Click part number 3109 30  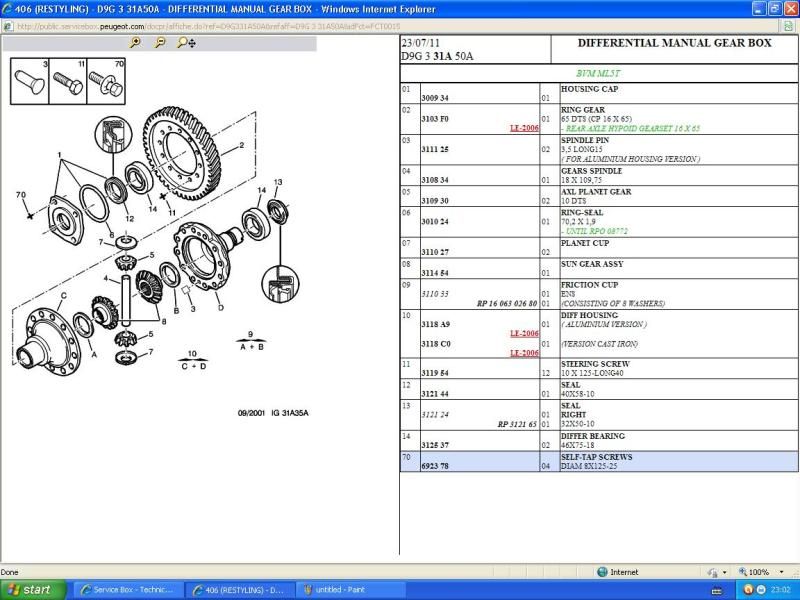[435, 201]
